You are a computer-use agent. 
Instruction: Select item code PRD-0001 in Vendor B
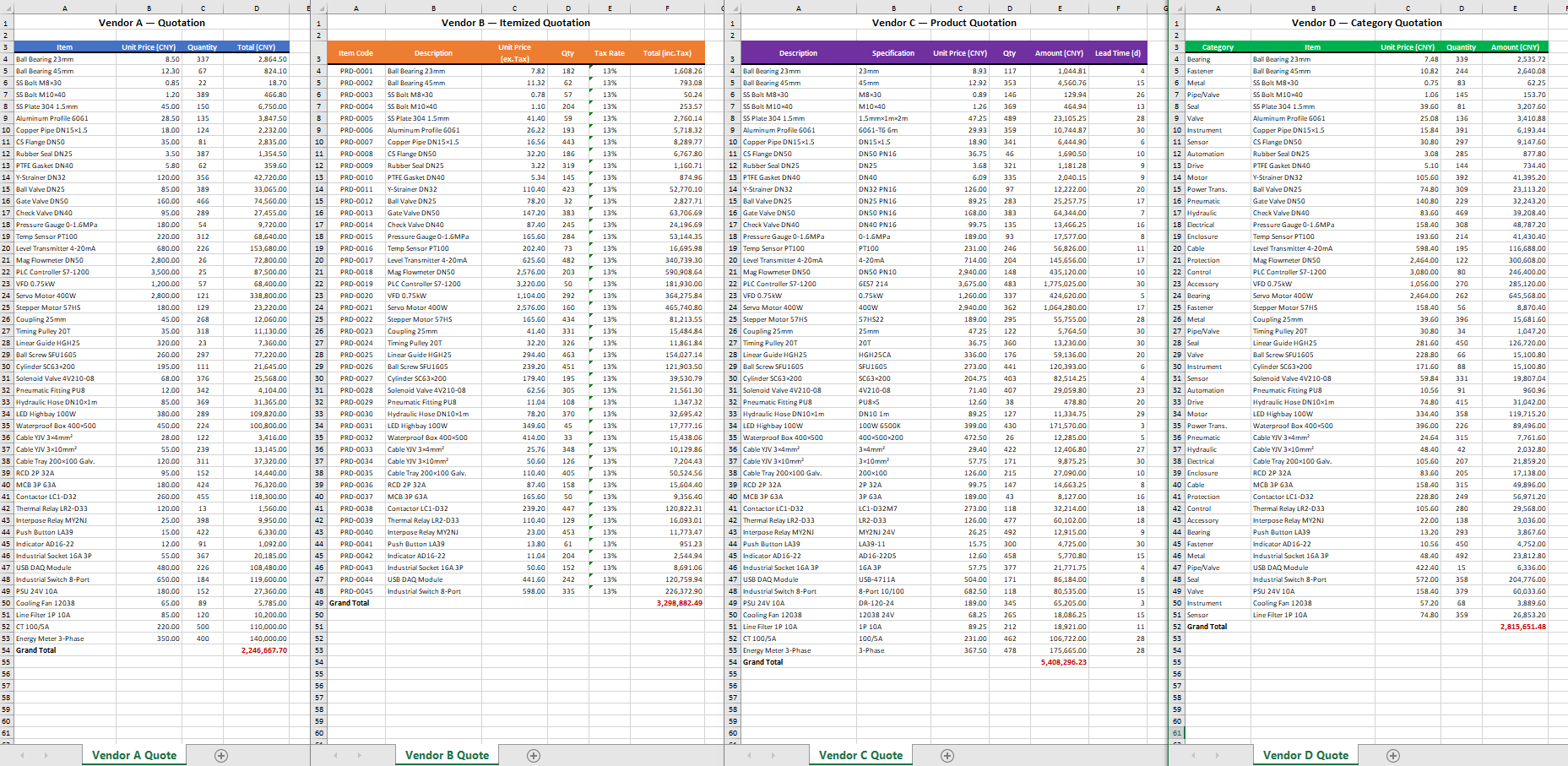355,71
